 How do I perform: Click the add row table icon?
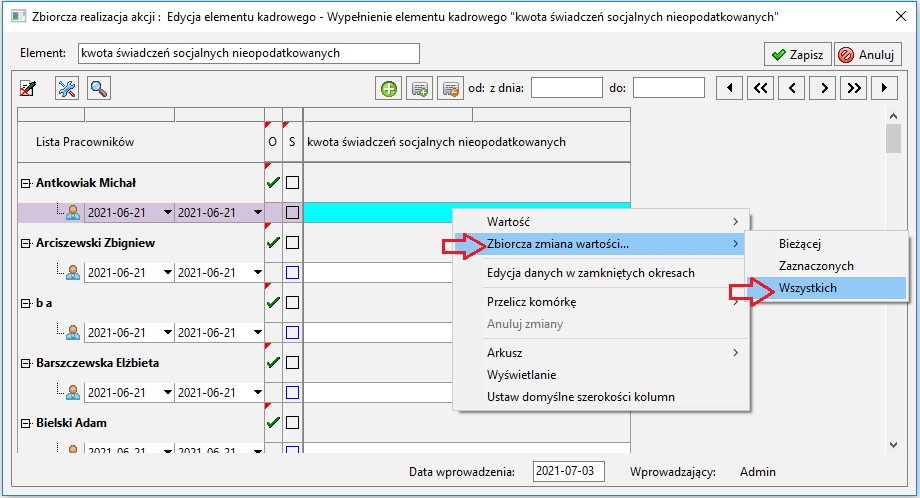pyautogui.click(x=420, y=89)
